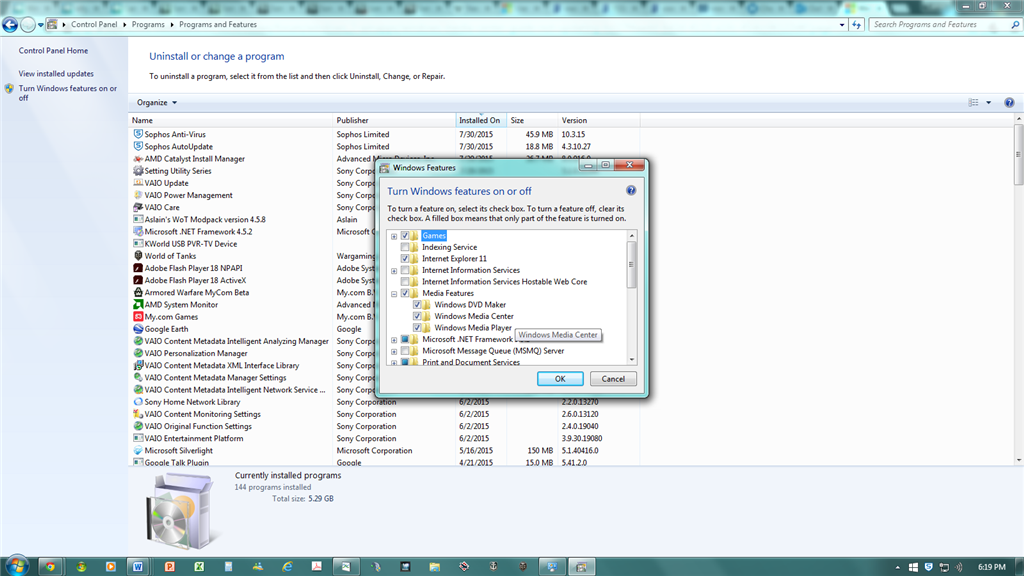This screenshot has height=576, width=1024.
Task: Open the Organize dropdown menu
Action: click(157, 103)
